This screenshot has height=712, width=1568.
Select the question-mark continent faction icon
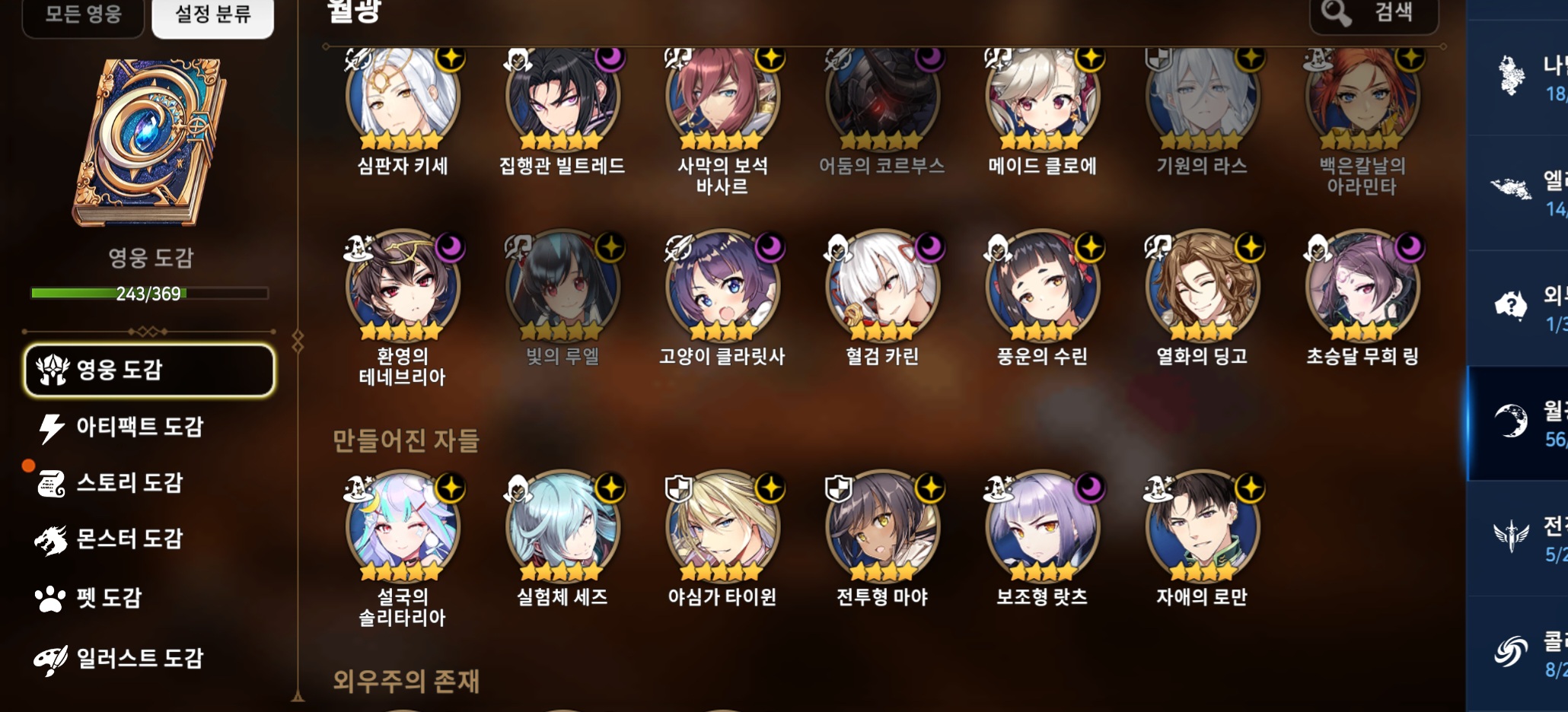coord(1511,306)
